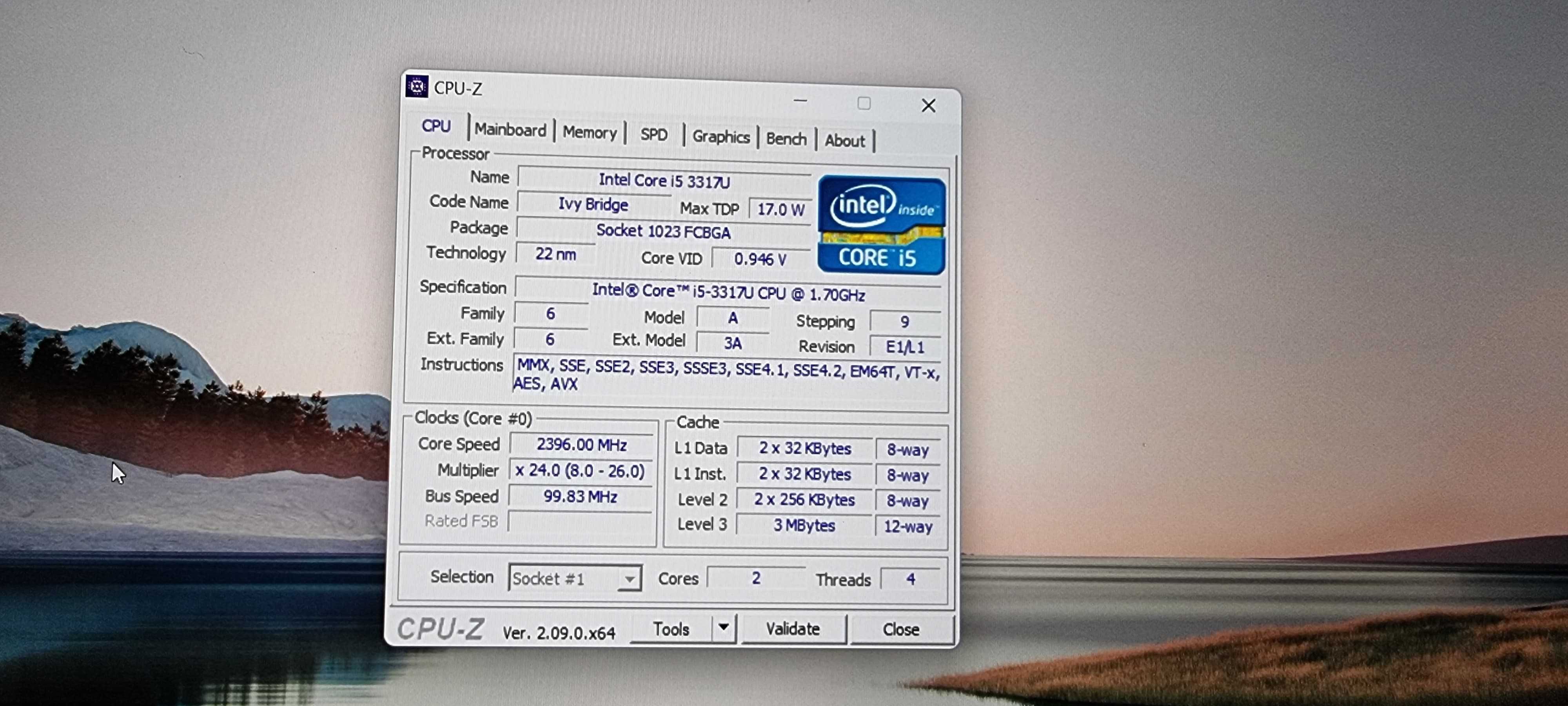Screen dimensions: 1568x706
Task: Click the Bus Speed value 99.83 MHz
Action: click(x=580, y=497)
